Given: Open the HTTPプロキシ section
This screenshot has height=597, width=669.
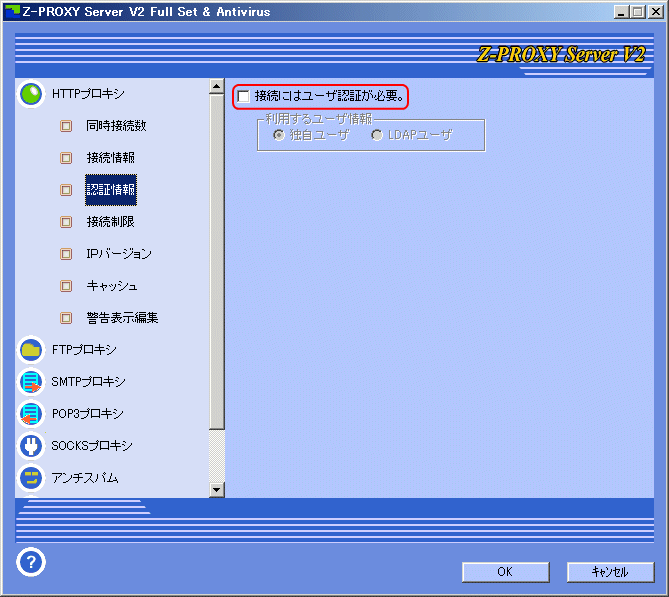Looking at the screenshot, I should tap(88, 94).
